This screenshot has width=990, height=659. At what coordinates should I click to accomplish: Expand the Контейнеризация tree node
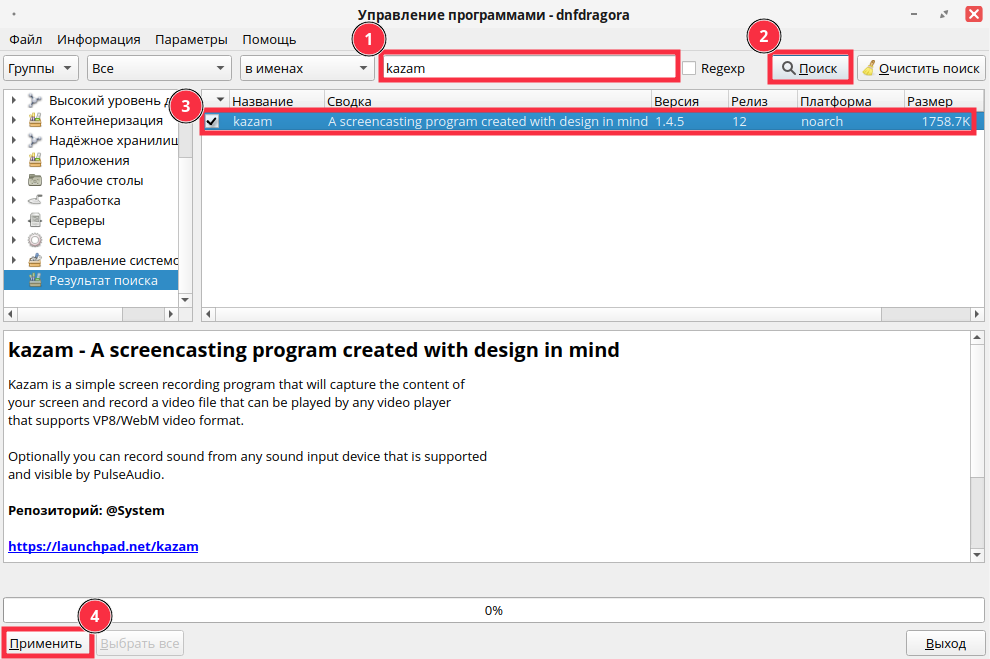(x=14, y=120)
